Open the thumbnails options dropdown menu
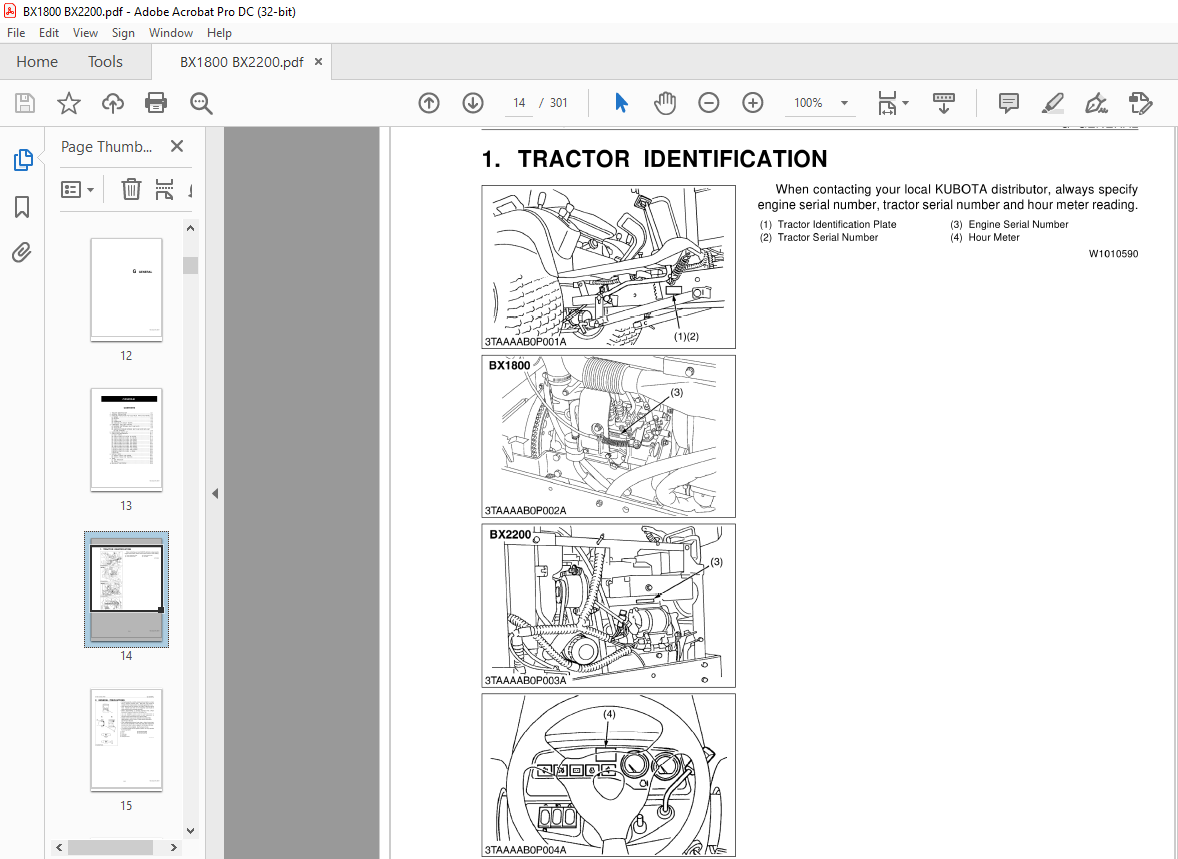This screenshot has width=1178, height=859. (77, 189)
